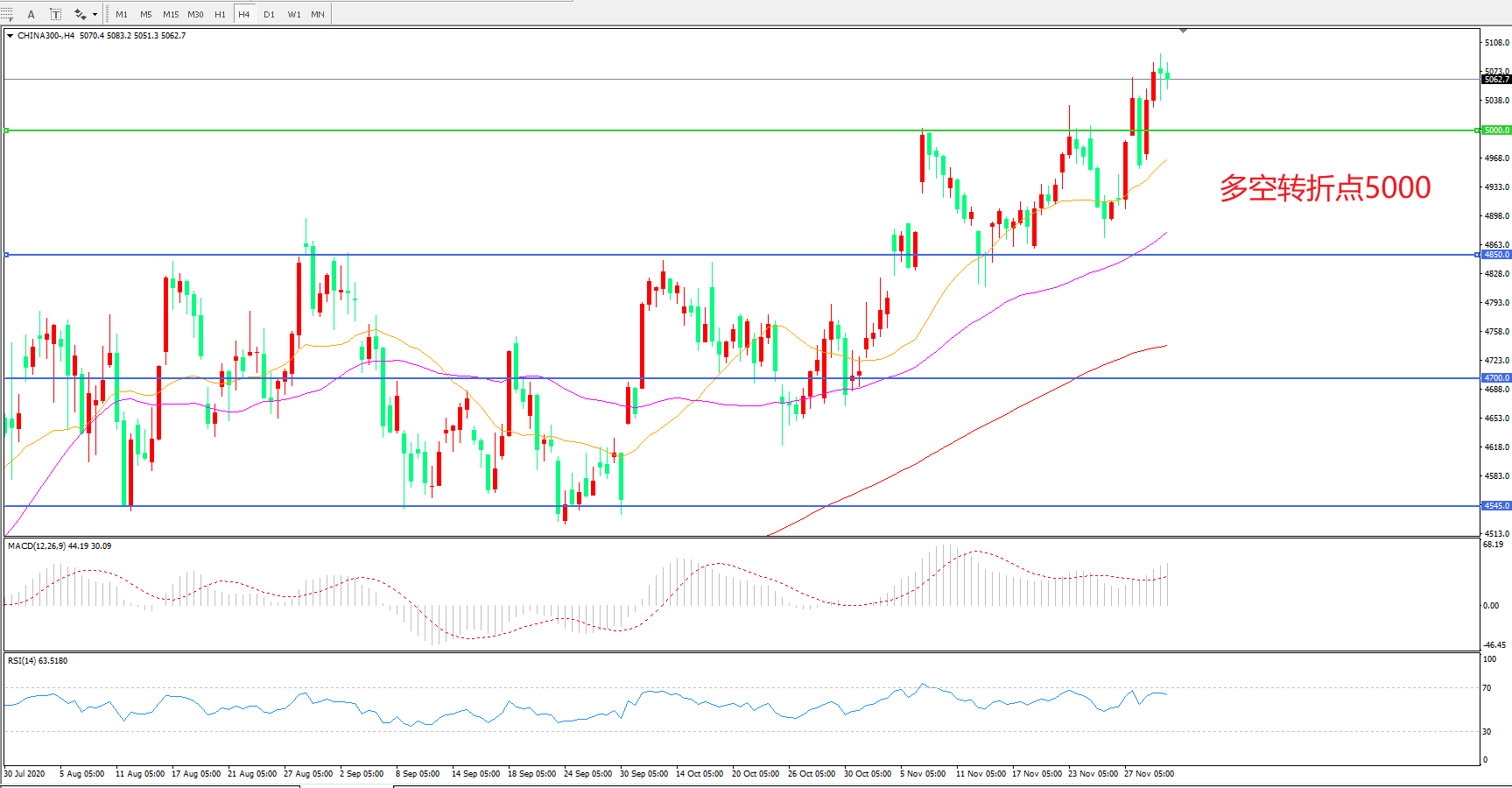Select the M30 timeframe button
The width and height of the screenshot is (1512, 788).
pos(195,14)
